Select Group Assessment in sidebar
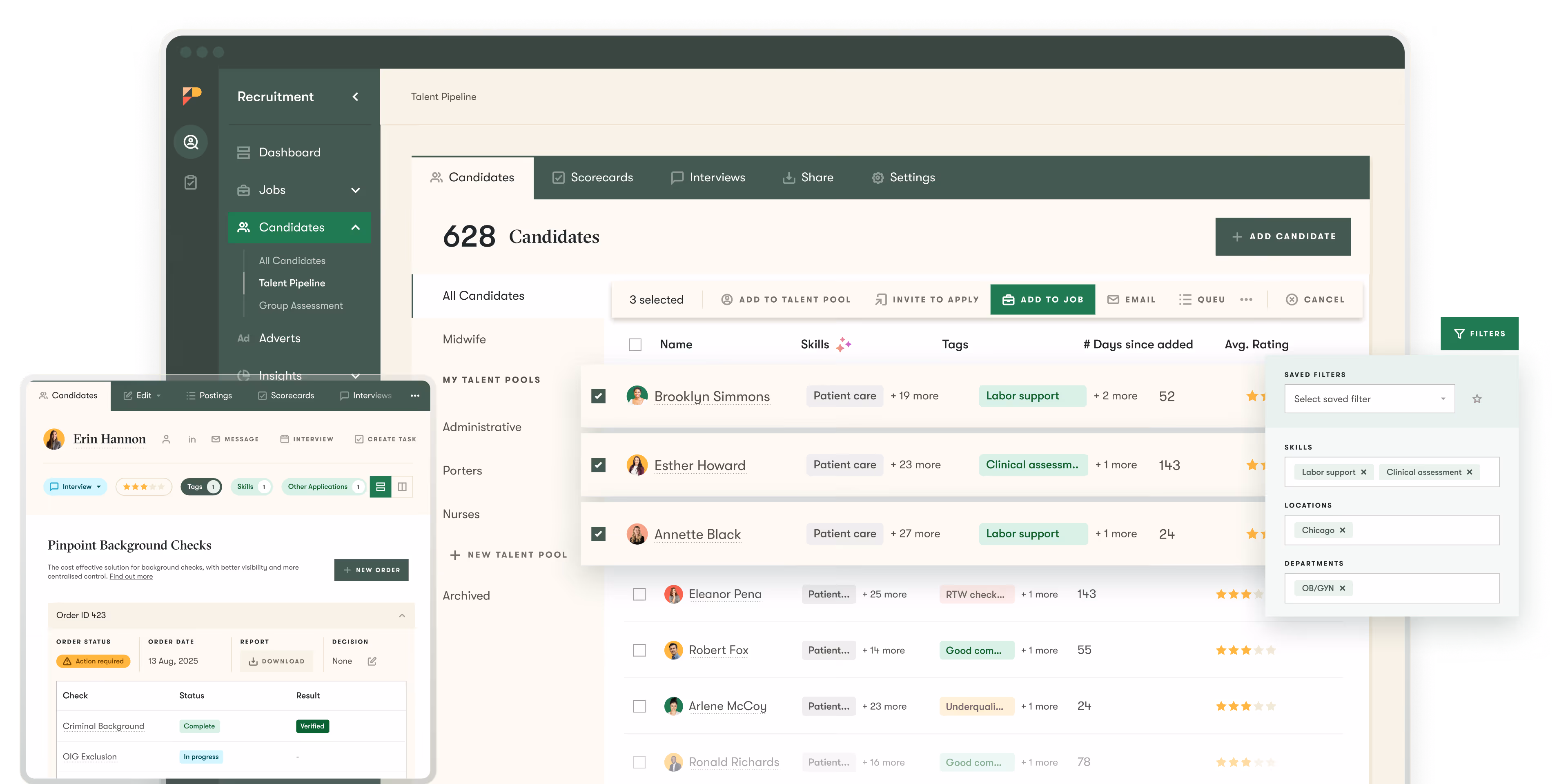 [x=301, y=305]
